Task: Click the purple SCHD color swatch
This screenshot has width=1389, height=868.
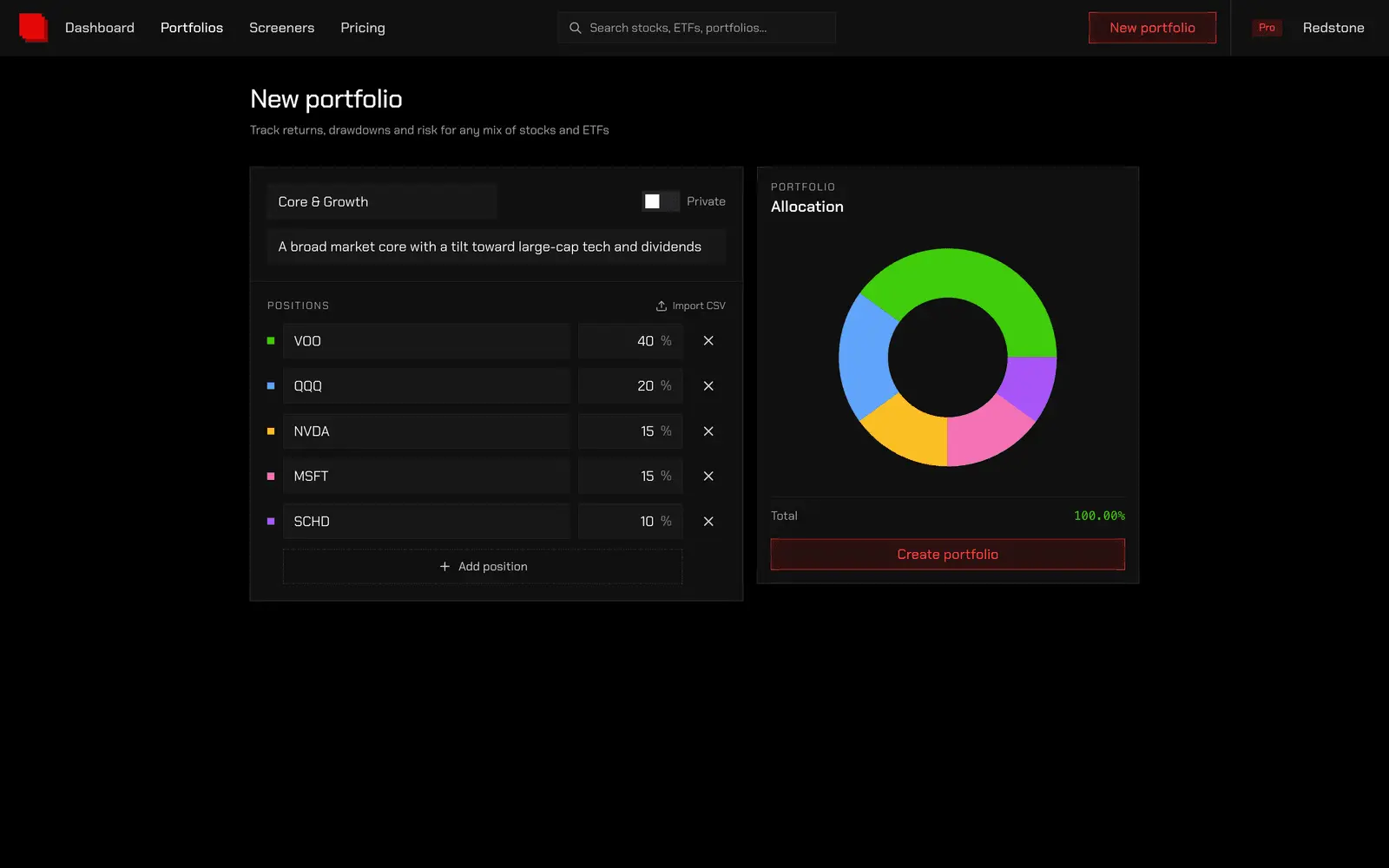Action: pyautogui.click(x=271, y=522)
